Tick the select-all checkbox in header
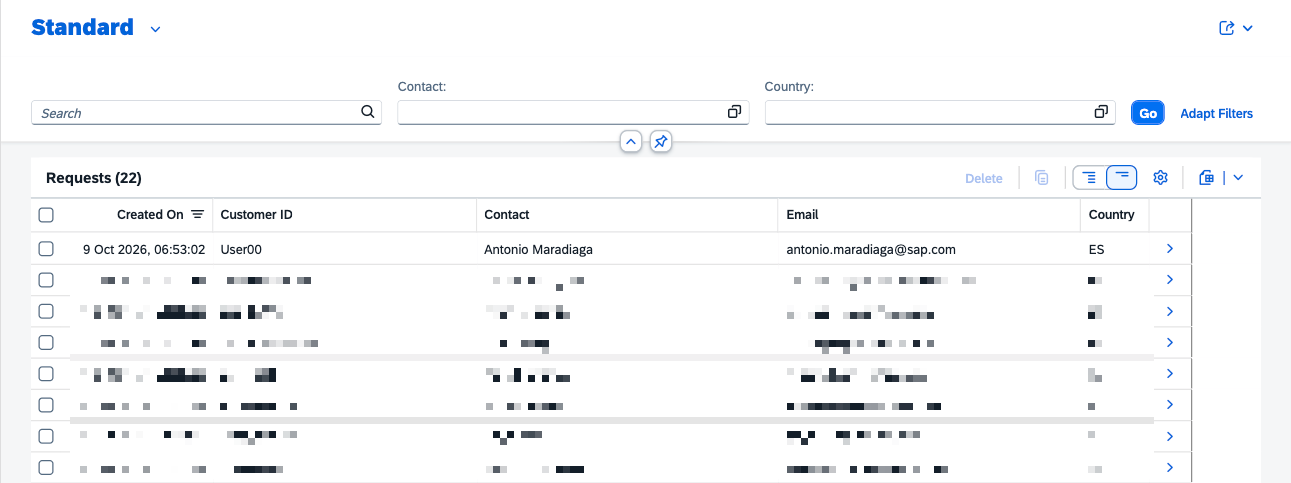 [x=46, y=214]
